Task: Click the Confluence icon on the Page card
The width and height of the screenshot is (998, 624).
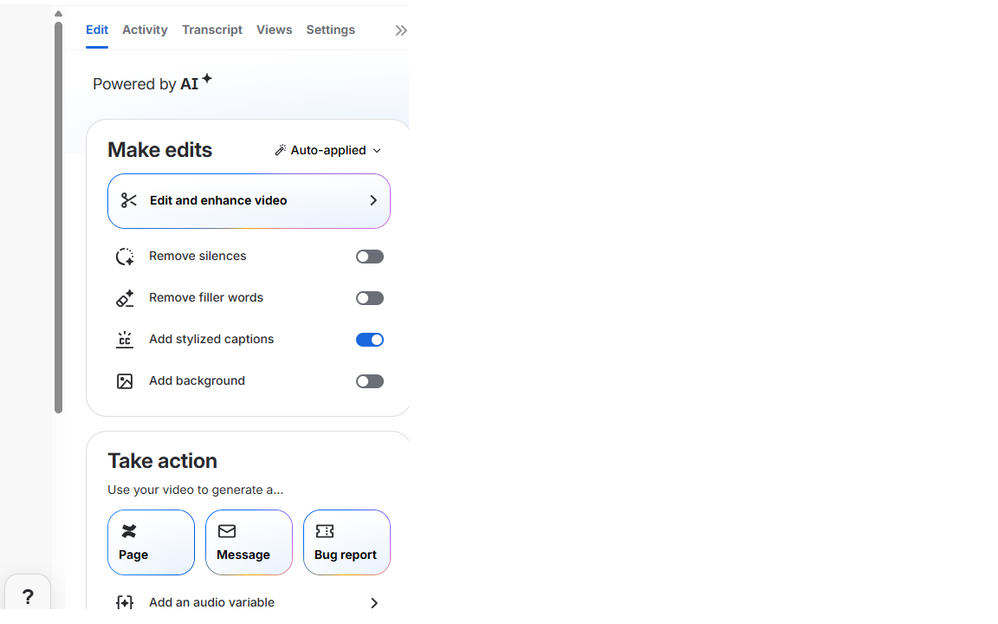Action: tap(129, 531)
